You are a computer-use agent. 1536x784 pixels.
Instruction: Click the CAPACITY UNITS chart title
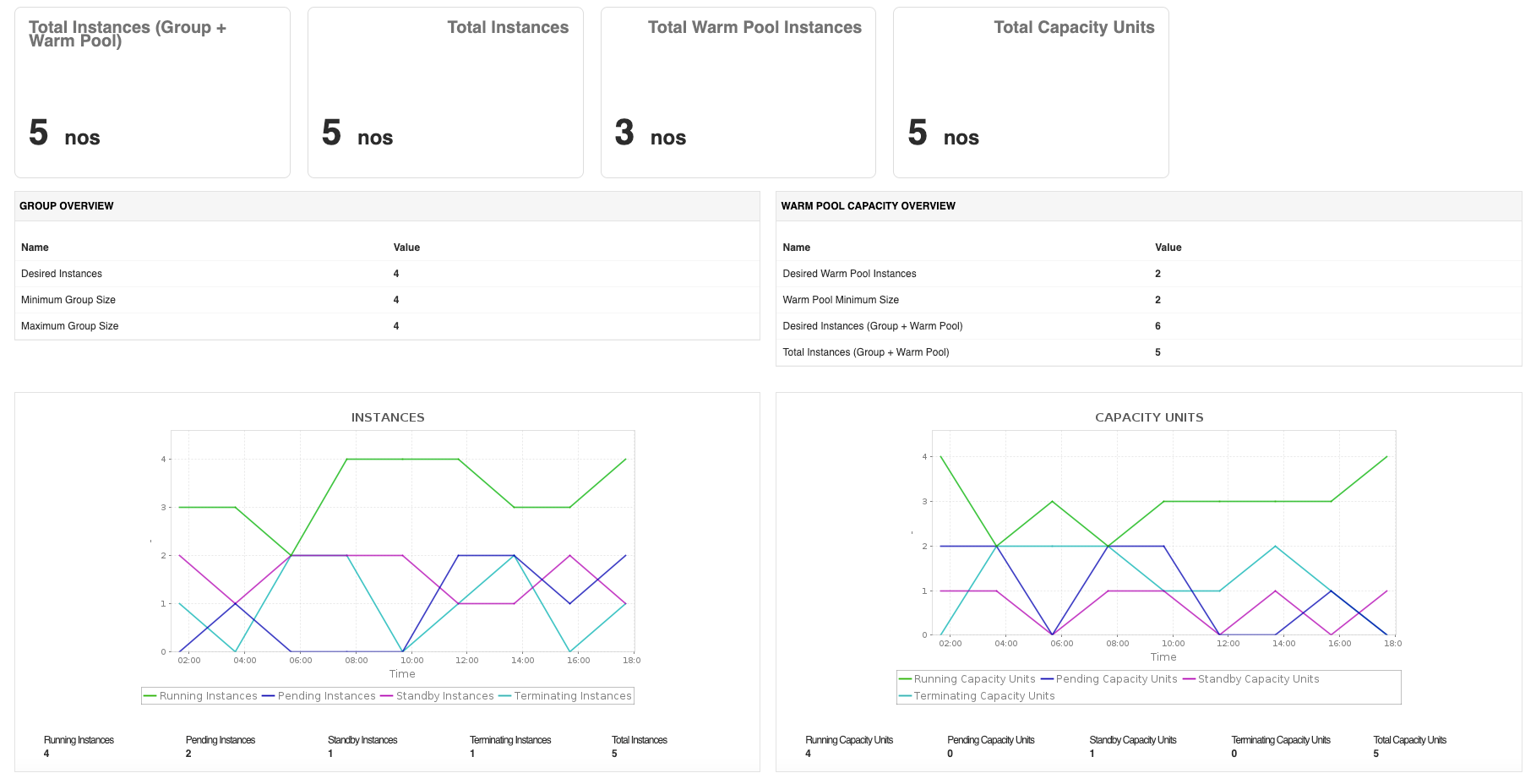click(1149, 417)
